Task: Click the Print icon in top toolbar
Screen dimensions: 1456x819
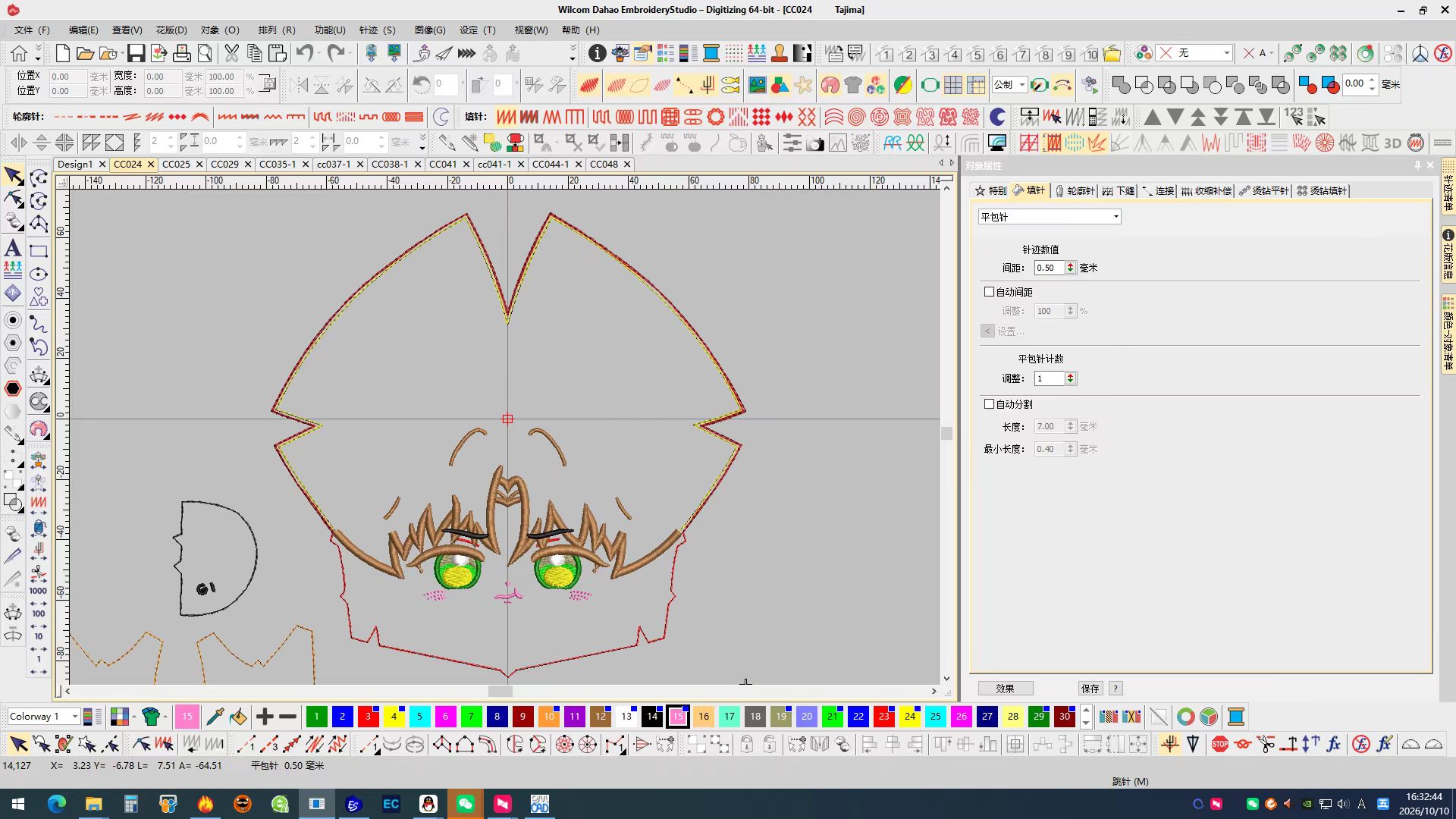Action: pyautogui.click(x=182, y=53)
